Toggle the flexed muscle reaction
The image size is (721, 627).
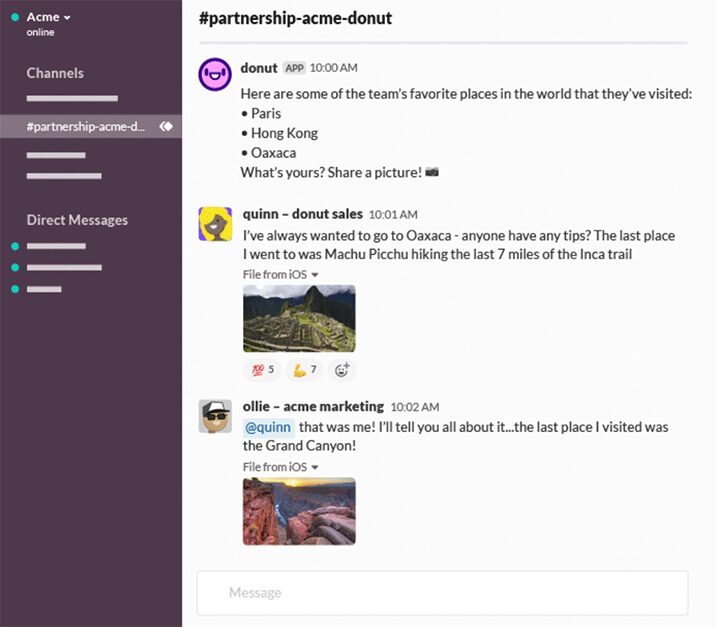[305, 370]
